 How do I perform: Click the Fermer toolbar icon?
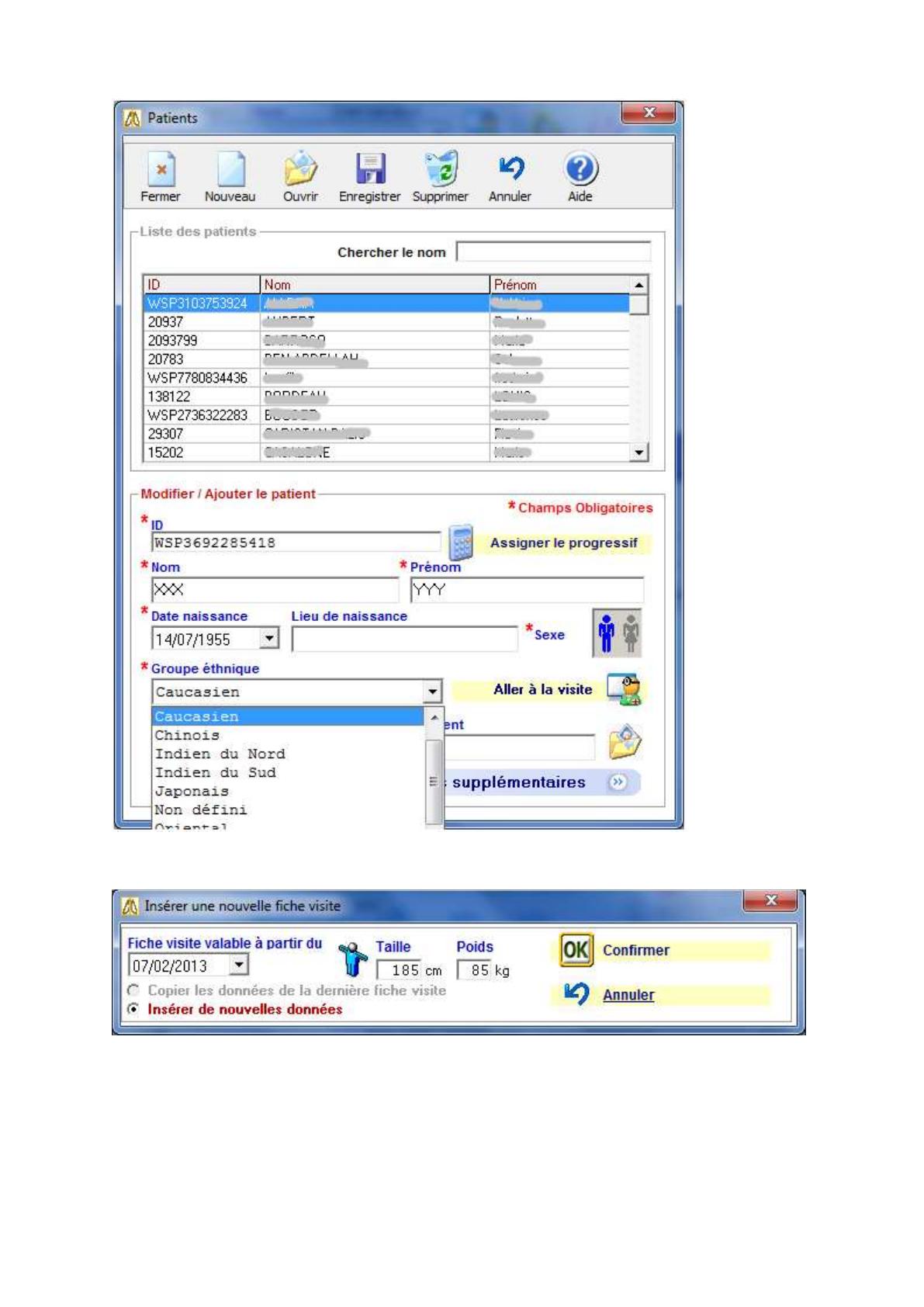[161, 170]
